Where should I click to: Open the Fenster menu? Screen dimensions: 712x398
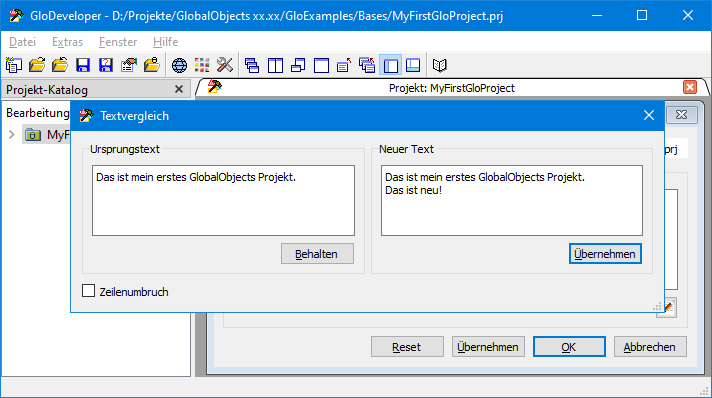[118, 42]
